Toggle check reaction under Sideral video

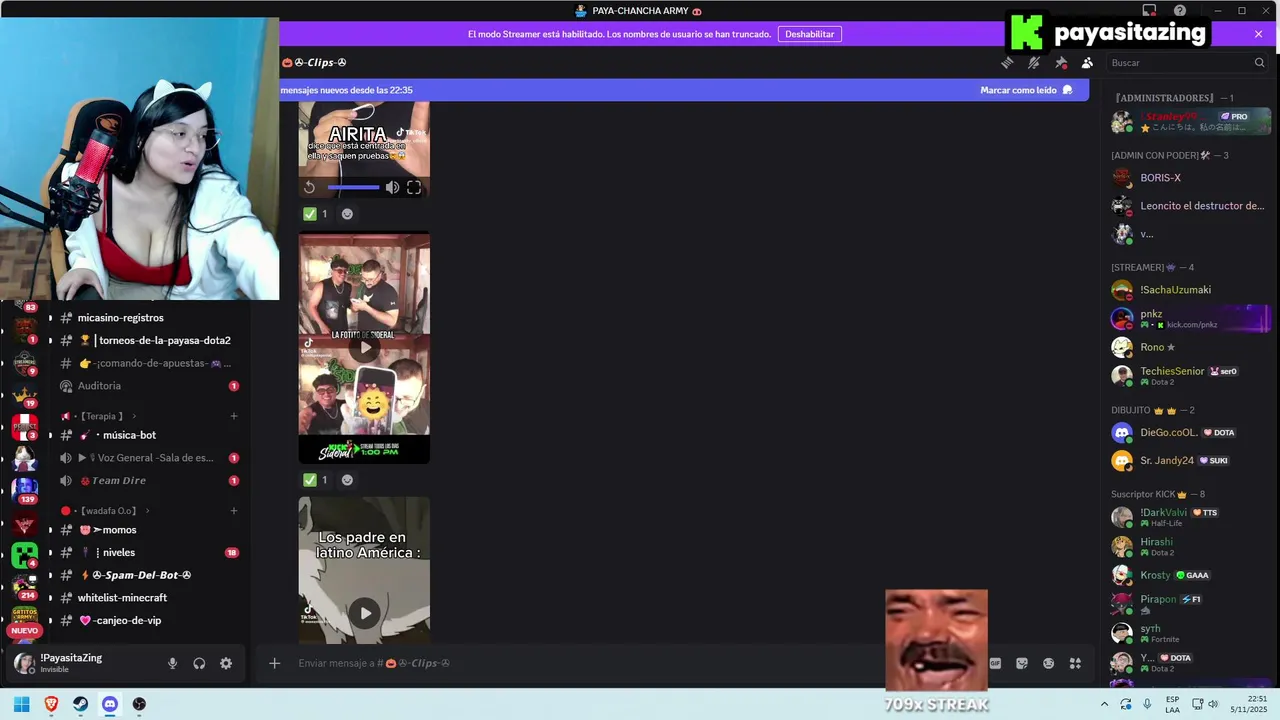(x=316, y=480)
